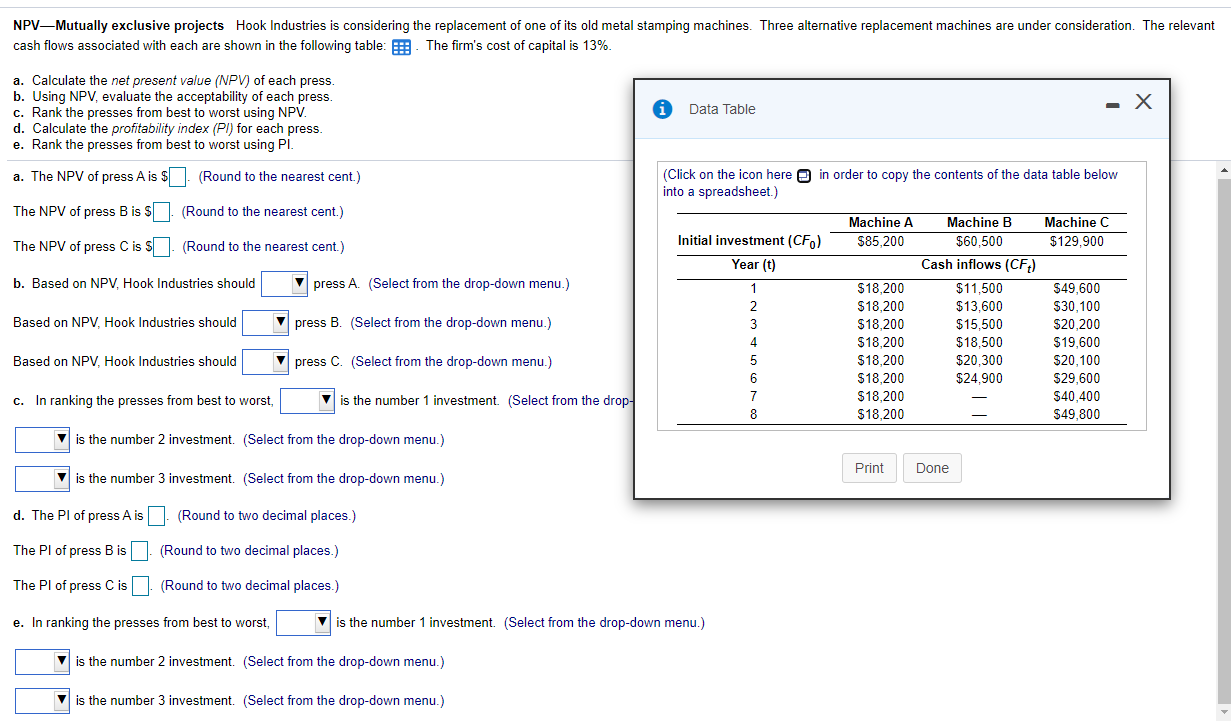Click the Data Table dialog title

tap(722, 109)
